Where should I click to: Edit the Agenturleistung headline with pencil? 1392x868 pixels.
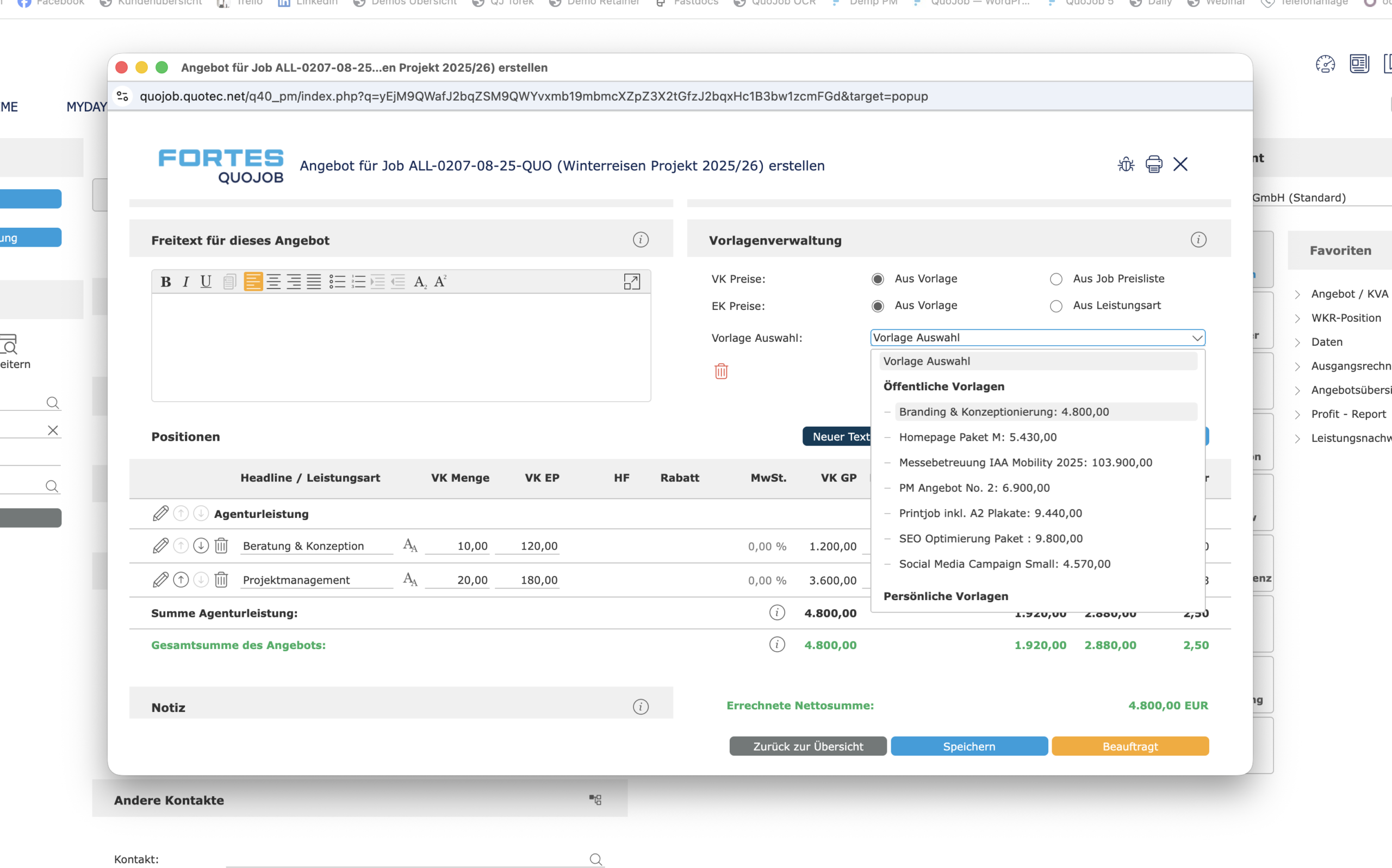pos(161,513)
